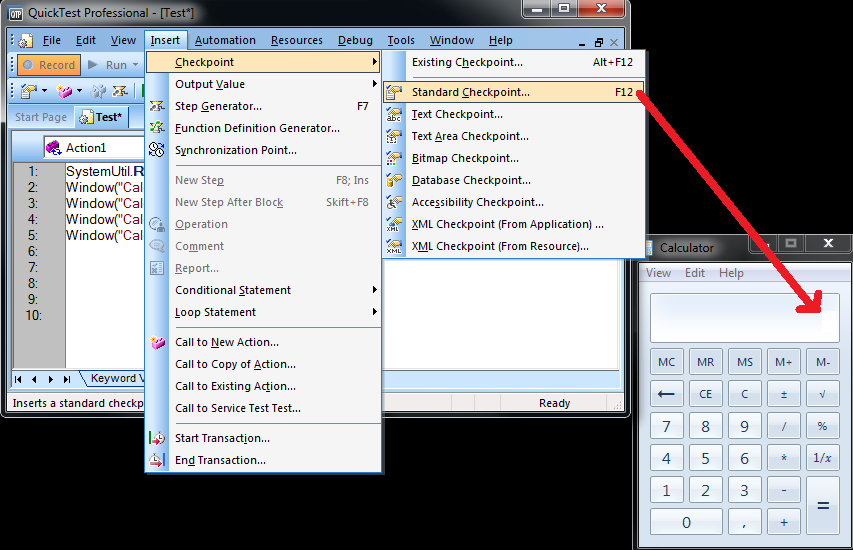
Task: Open the File menu
Action: coord(52,40)
